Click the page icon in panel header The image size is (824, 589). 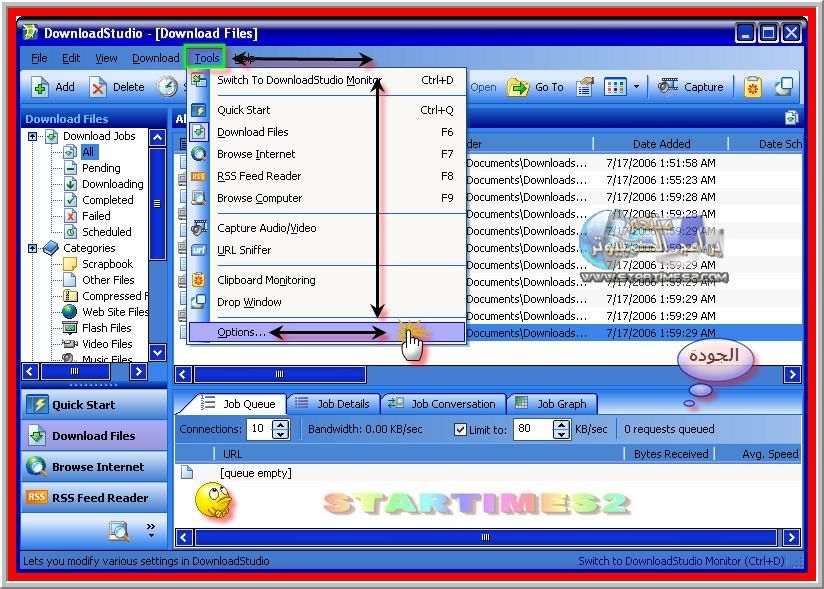pos(791,118)
